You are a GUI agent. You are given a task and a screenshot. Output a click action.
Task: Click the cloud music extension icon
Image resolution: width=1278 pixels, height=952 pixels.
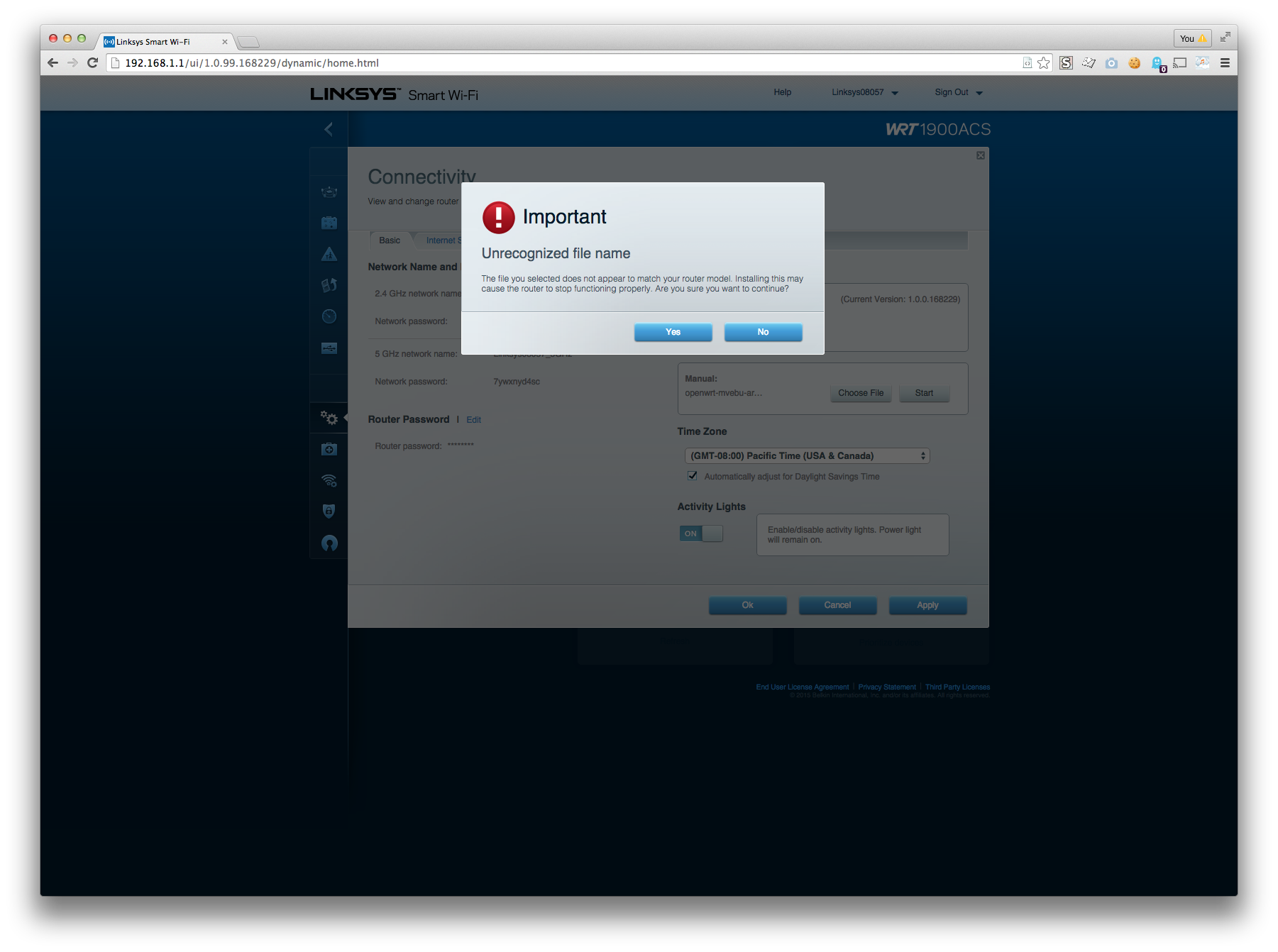click(1202, 62)
